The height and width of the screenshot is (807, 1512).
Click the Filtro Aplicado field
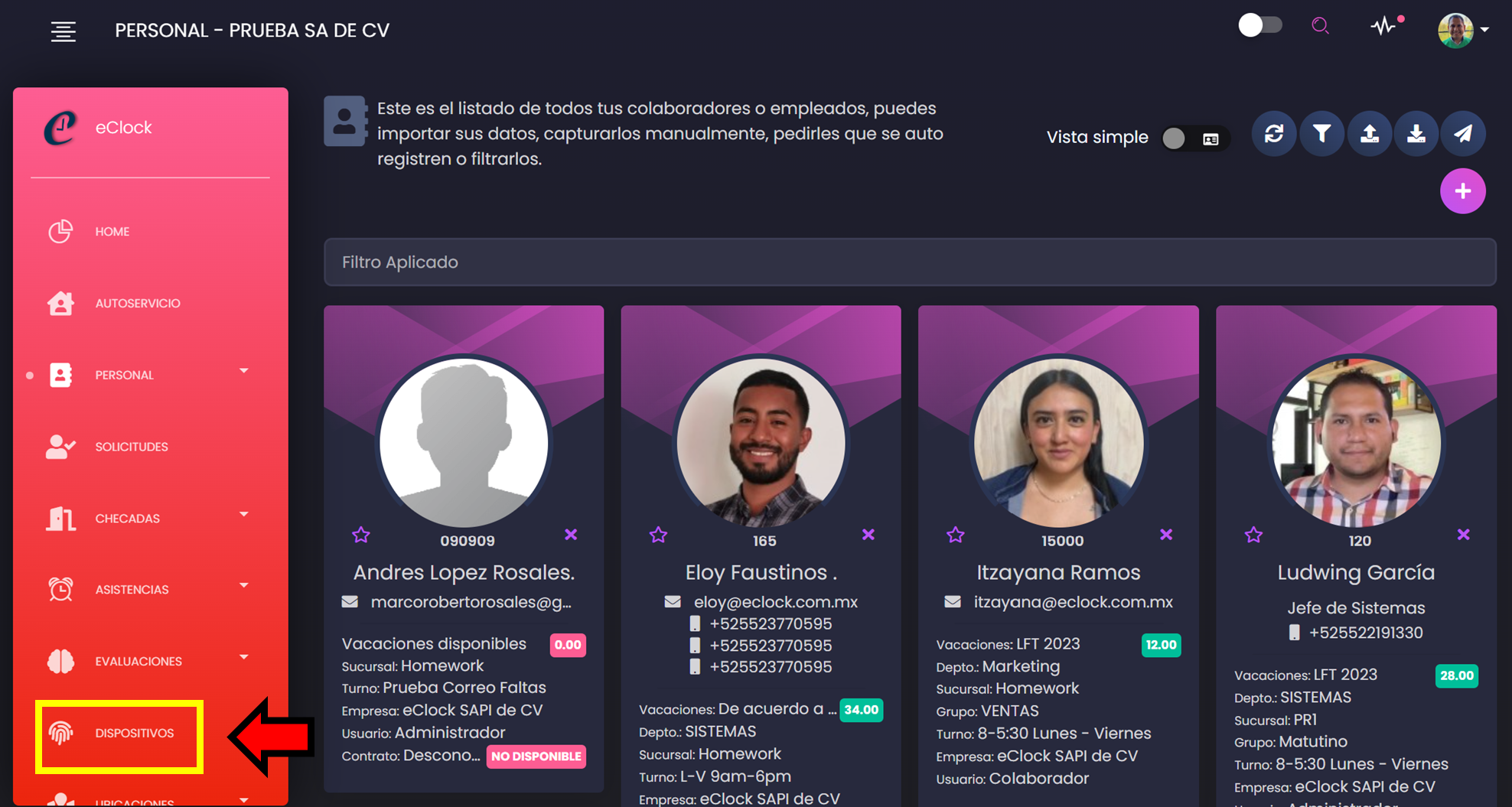tap(910, 262)
